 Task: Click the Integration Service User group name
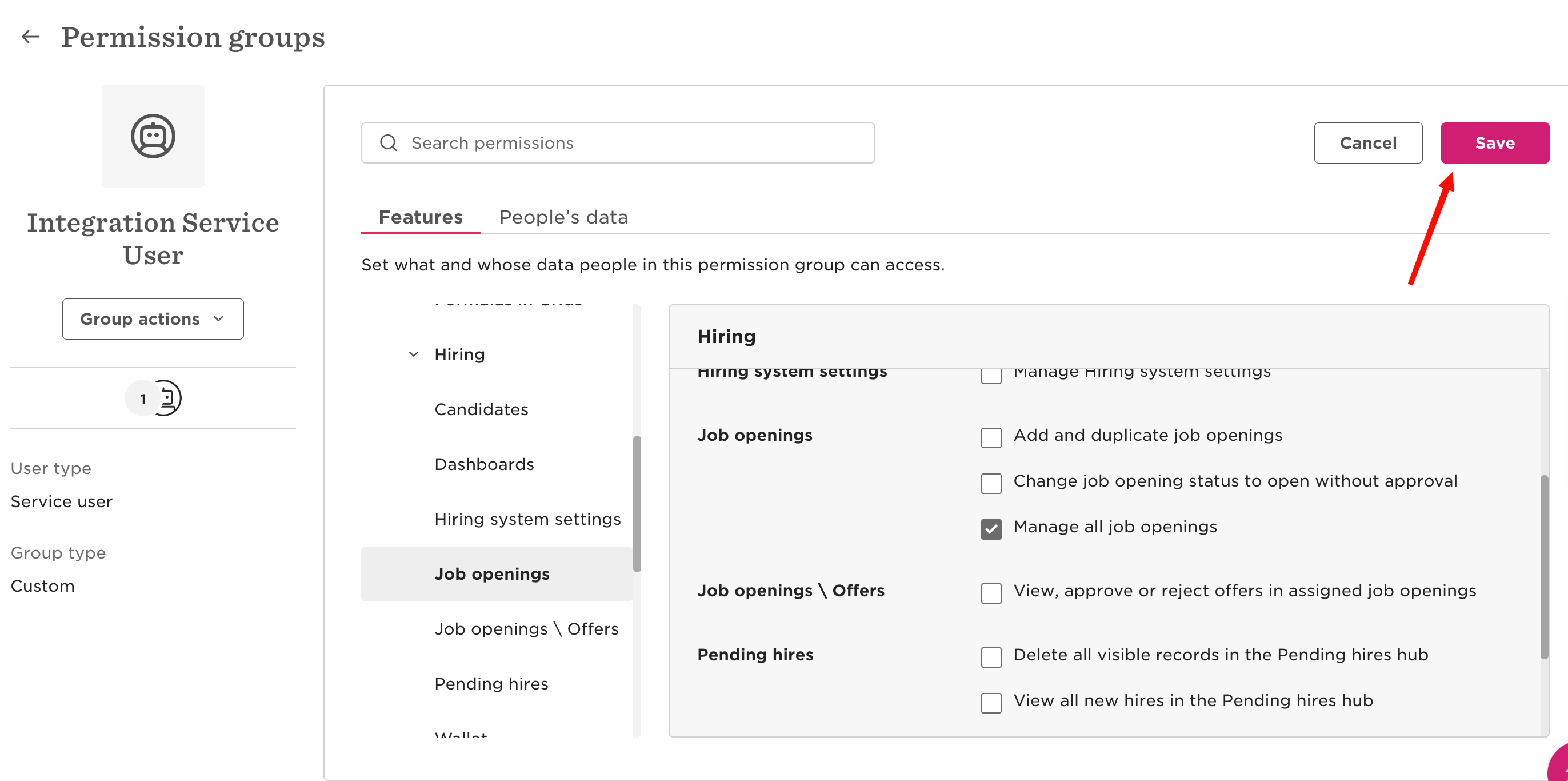click(x=153, y=238)
